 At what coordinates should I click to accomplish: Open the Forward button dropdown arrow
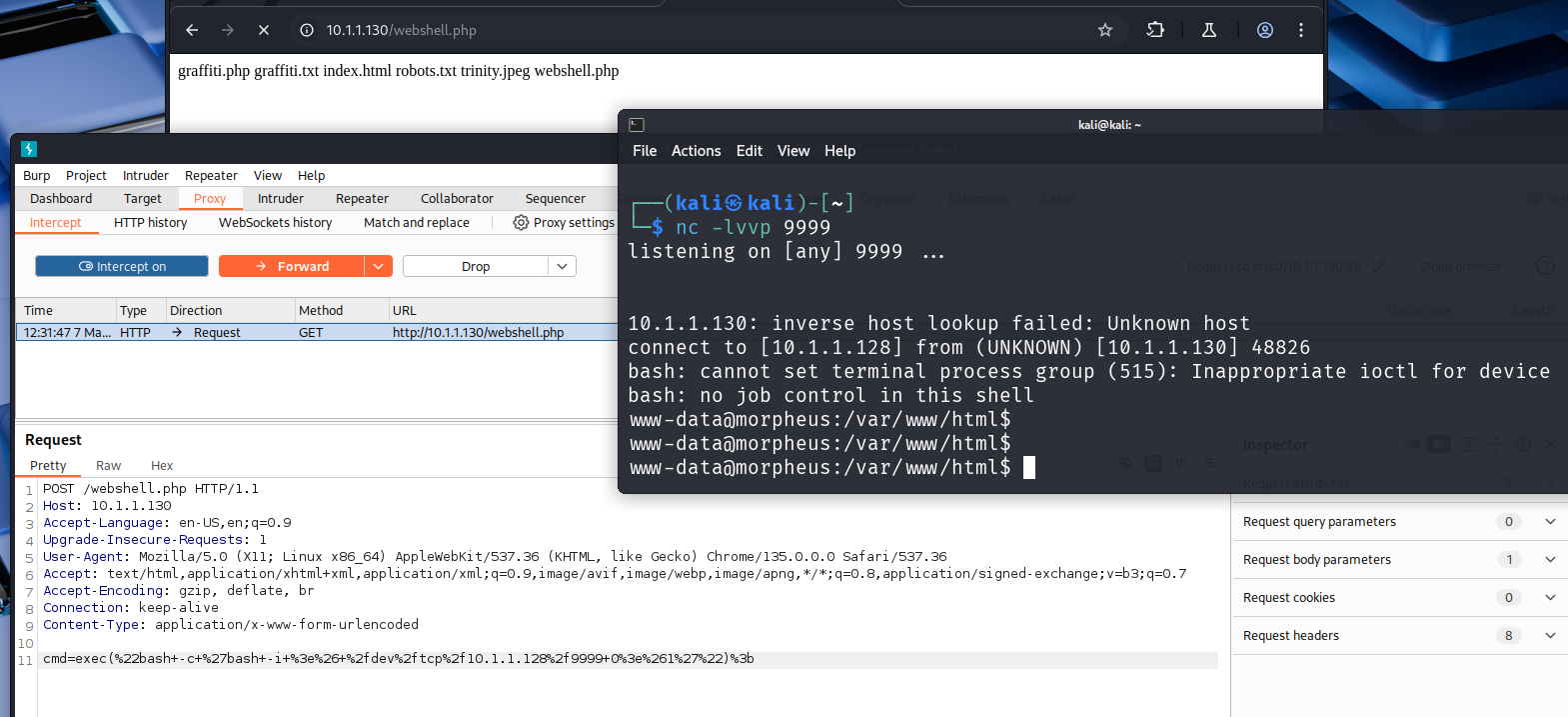point(378,266)
